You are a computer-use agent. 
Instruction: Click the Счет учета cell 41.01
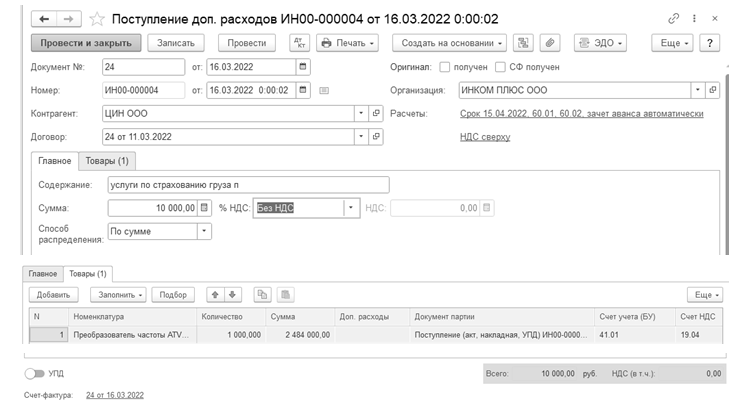pyautogui.click(x=634, y=335)
